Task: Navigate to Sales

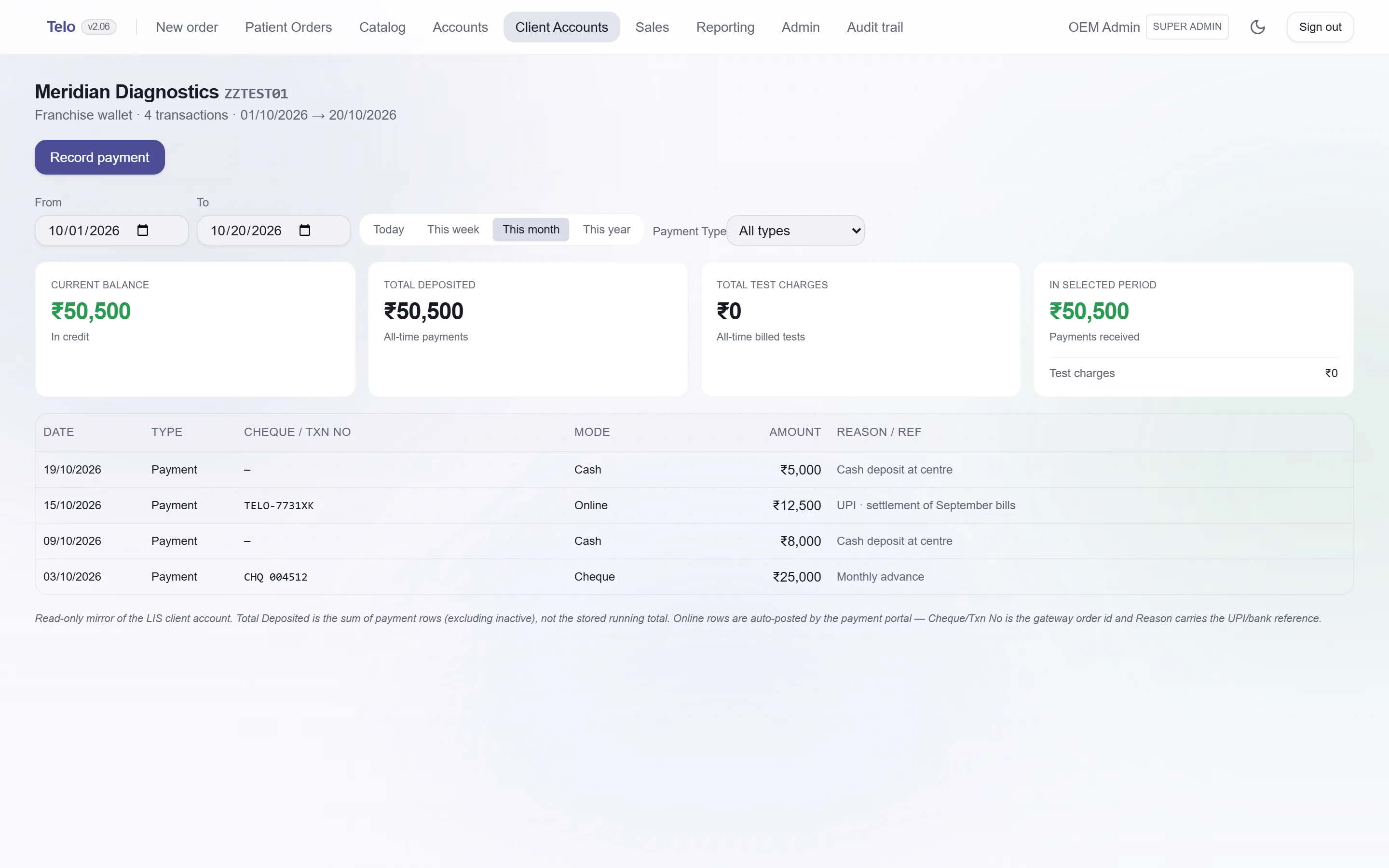Action: point(652,27)
